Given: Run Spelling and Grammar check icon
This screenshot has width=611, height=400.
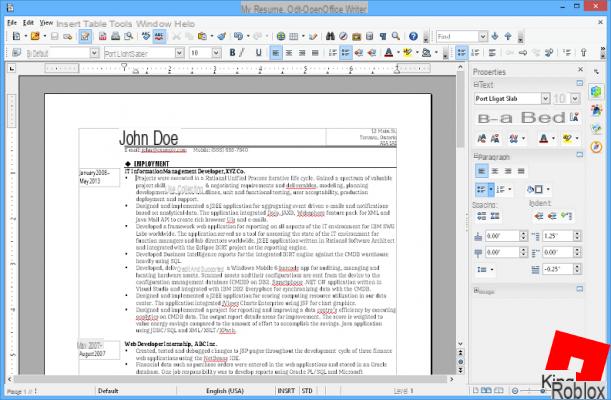Looking at the screenshot, I should [146, 36].
